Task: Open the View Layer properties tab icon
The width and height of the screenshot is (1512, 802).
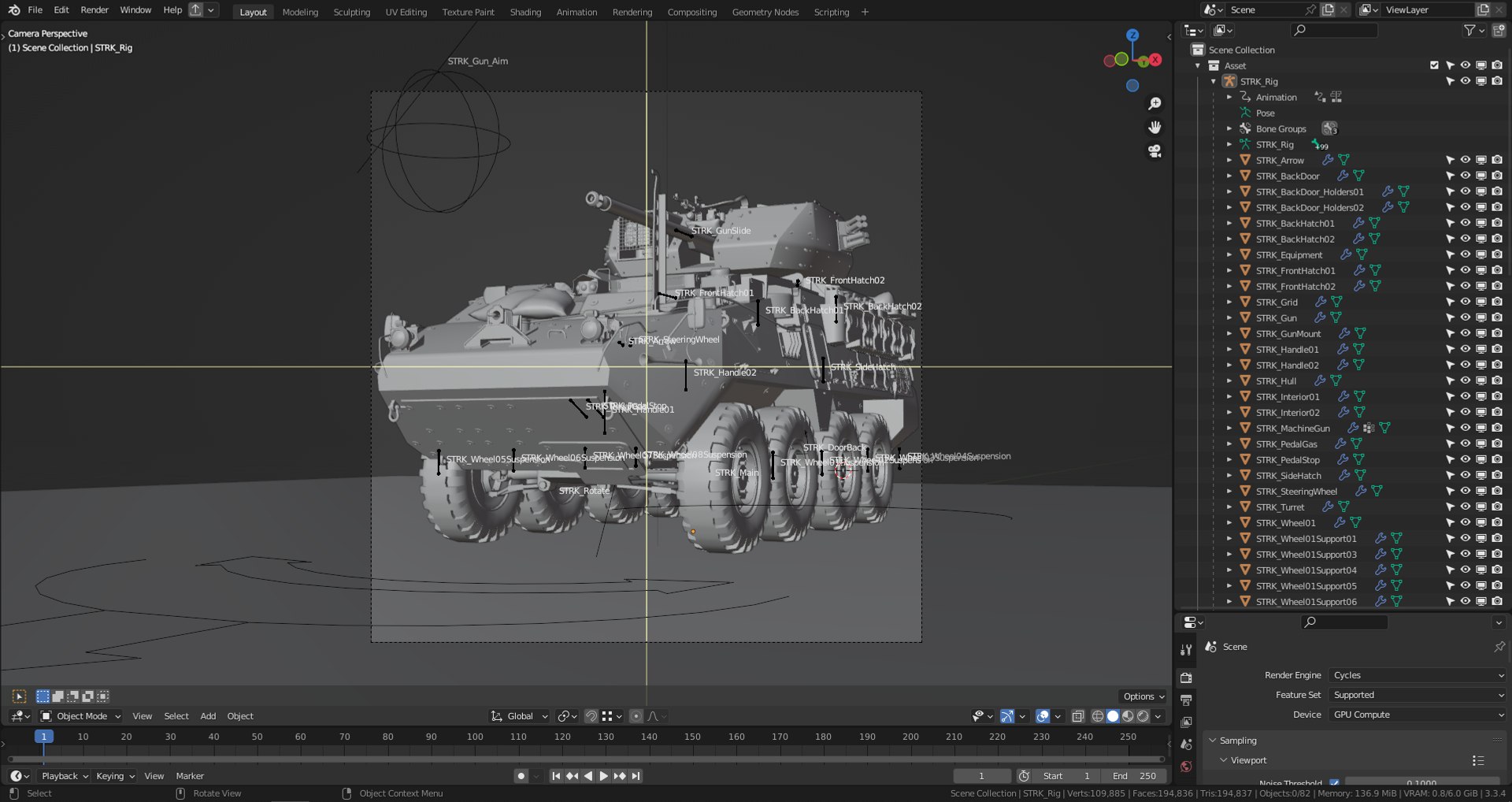Action: (x=1186, y=722)
